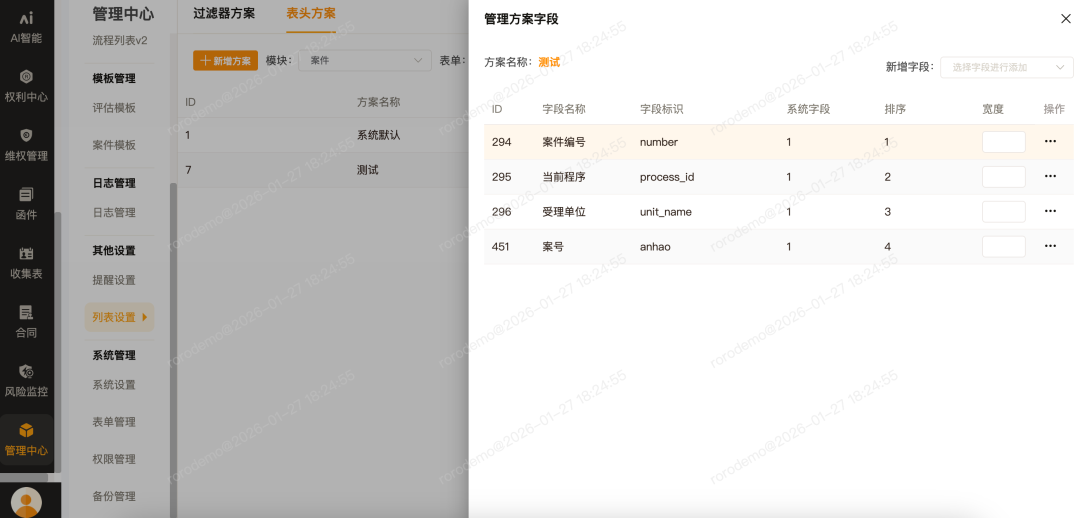1080x518 pixels.
Task: Open AI智能 in the left sidebar
Action: click(26, 28)
